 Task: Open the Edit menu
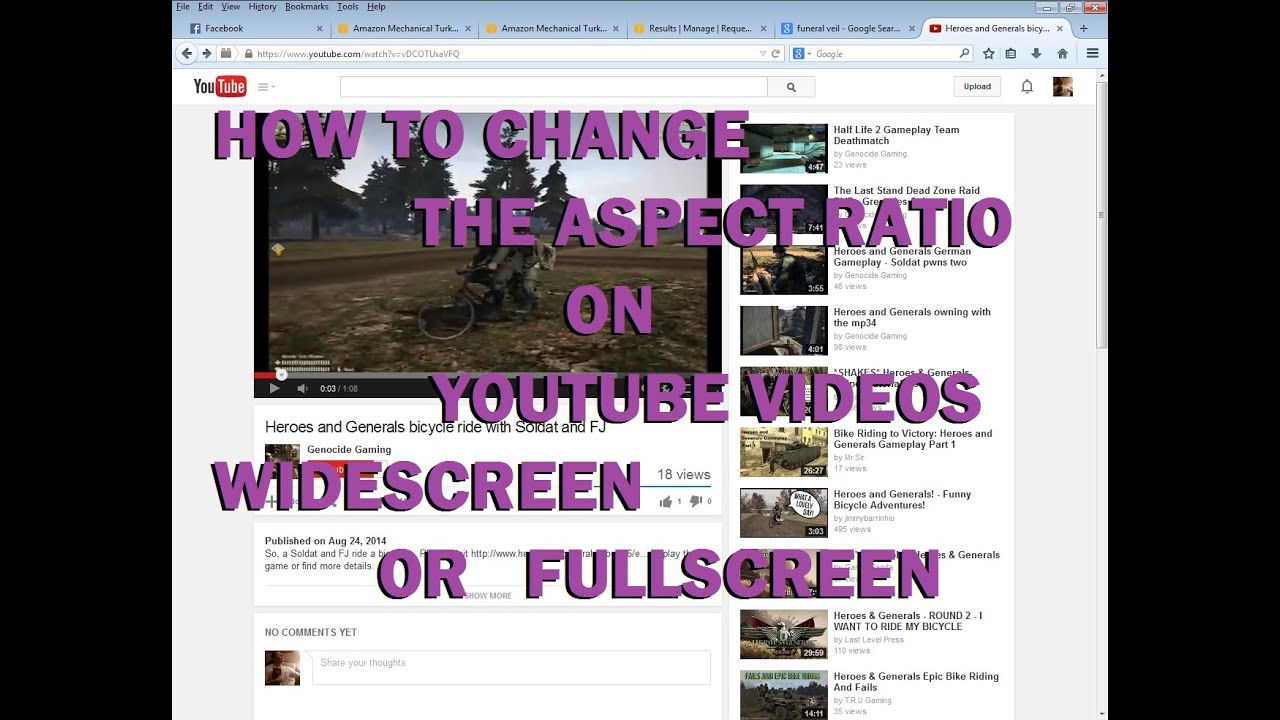pyautogui.click(x=205, y=6)
